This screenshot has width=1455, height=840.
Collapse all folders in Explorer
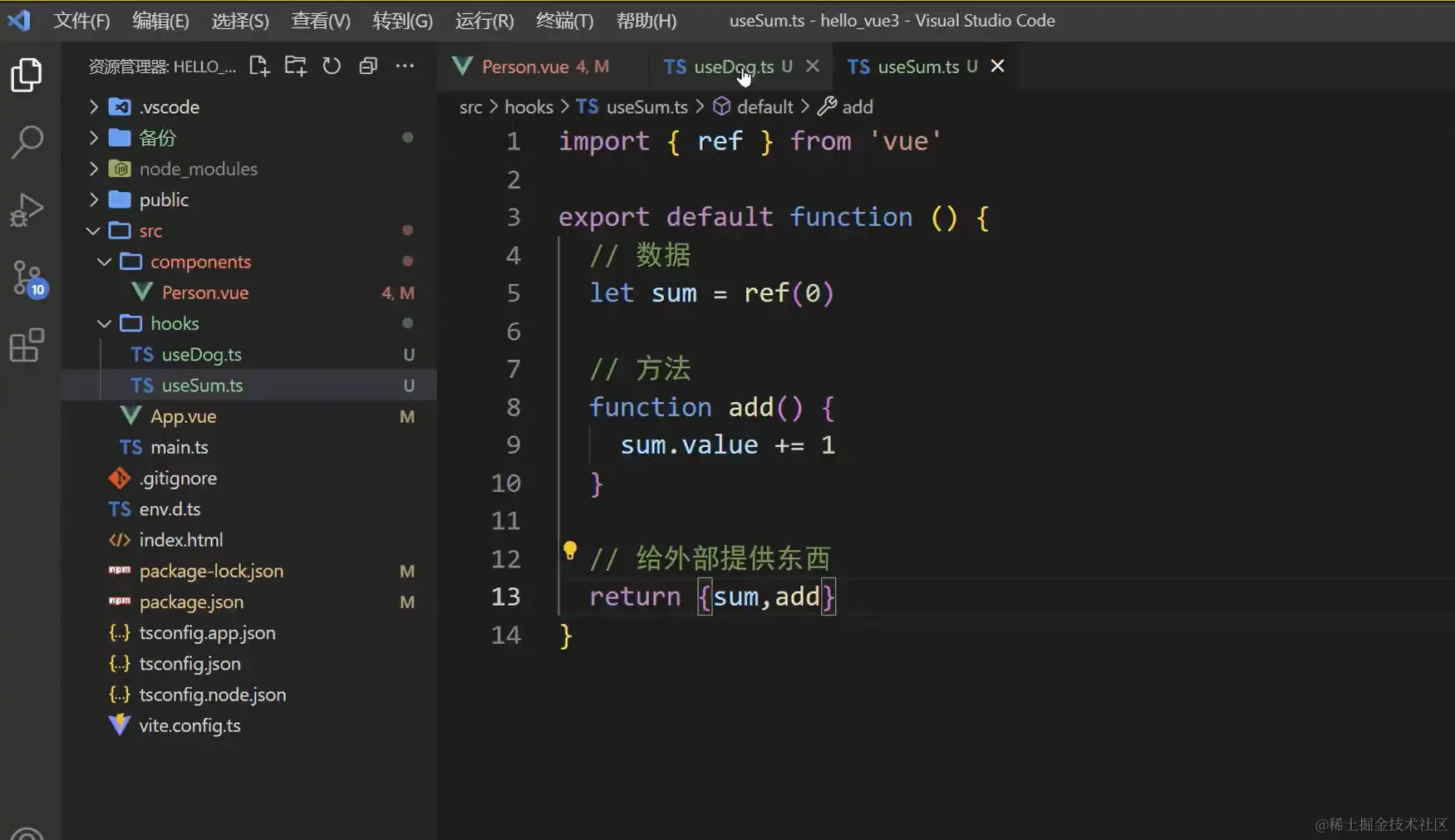click(368, 66)
